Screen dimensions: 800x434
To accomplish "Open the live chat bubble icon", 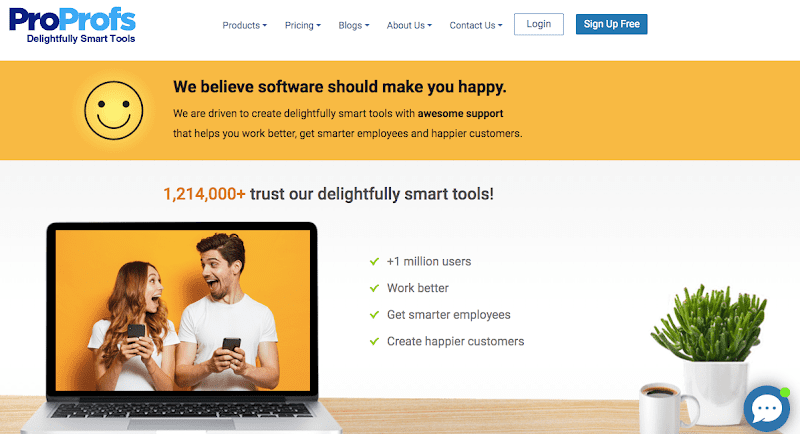I will tap(766, 409).
